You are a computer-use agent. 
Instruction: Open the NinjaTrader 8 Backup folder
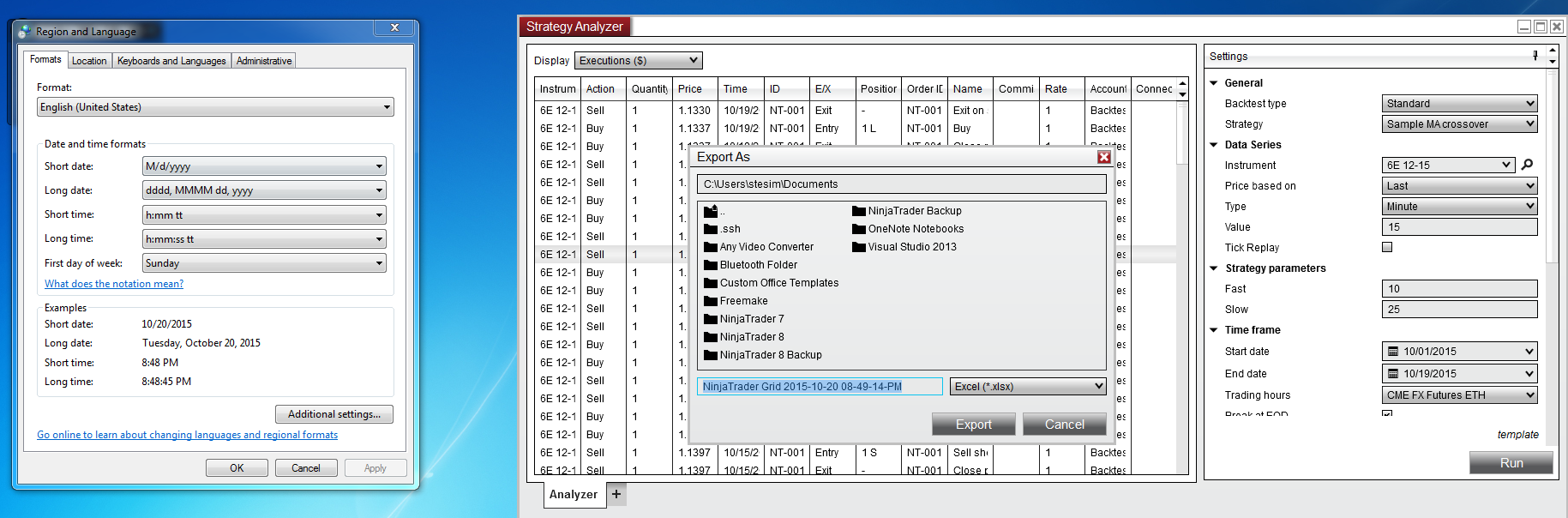pyautogui.click(x=763, y=355)
